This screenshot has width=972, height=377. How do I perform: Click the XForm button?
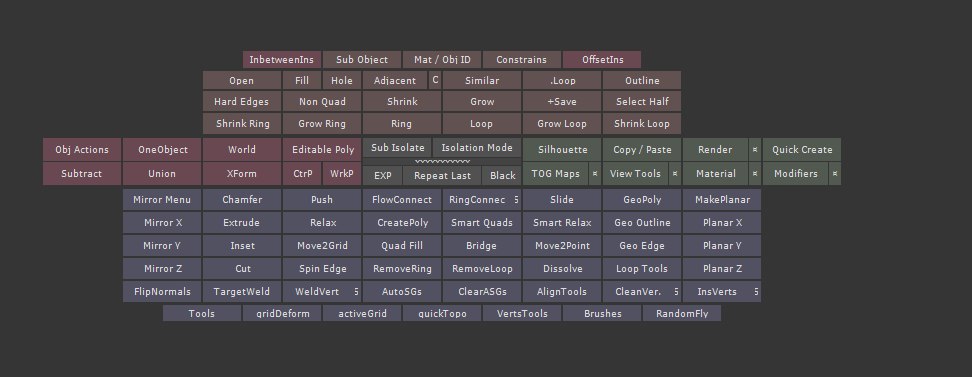pos(242,174)
